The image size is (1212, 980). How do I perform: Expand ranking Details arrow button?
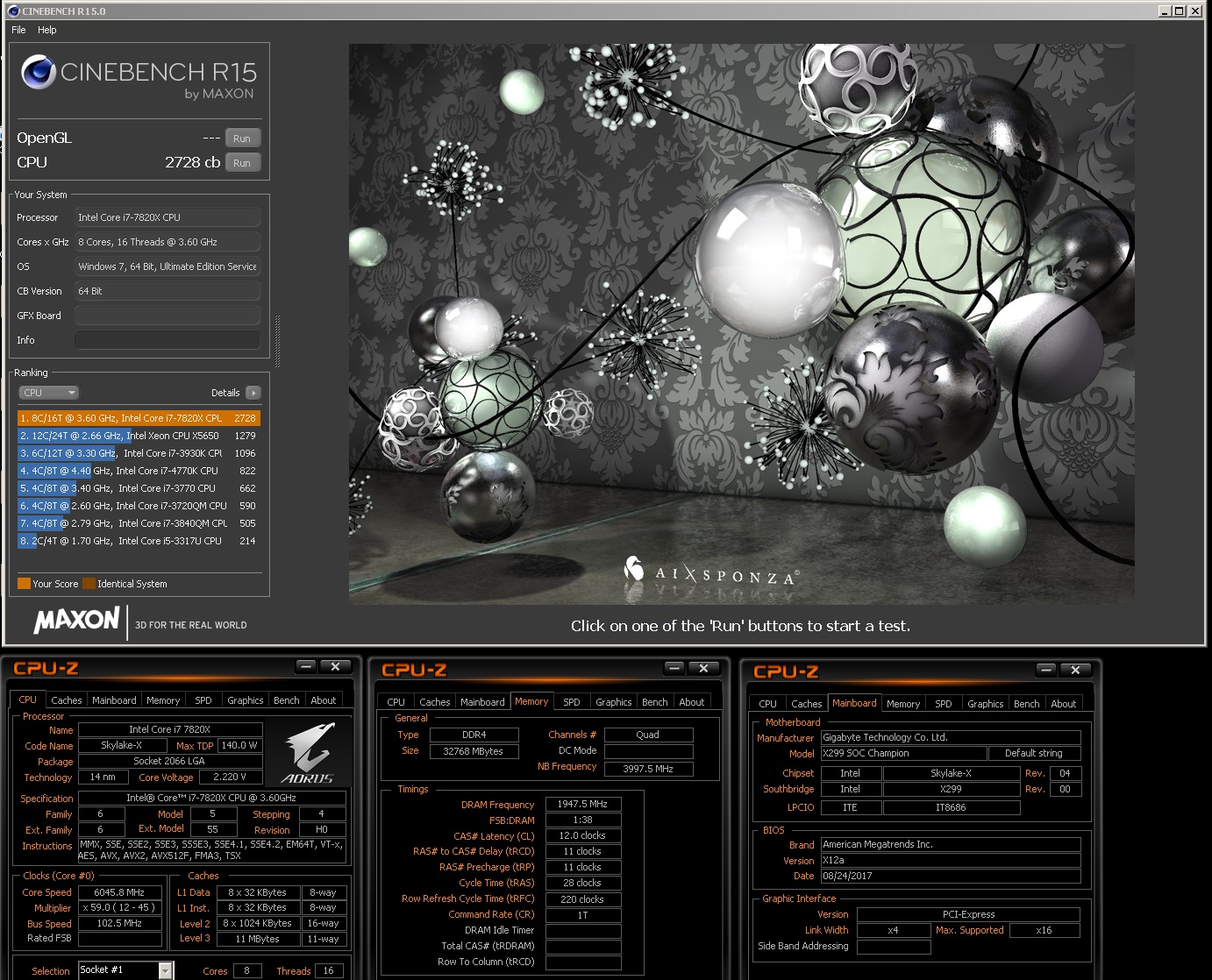click(253, 393)
